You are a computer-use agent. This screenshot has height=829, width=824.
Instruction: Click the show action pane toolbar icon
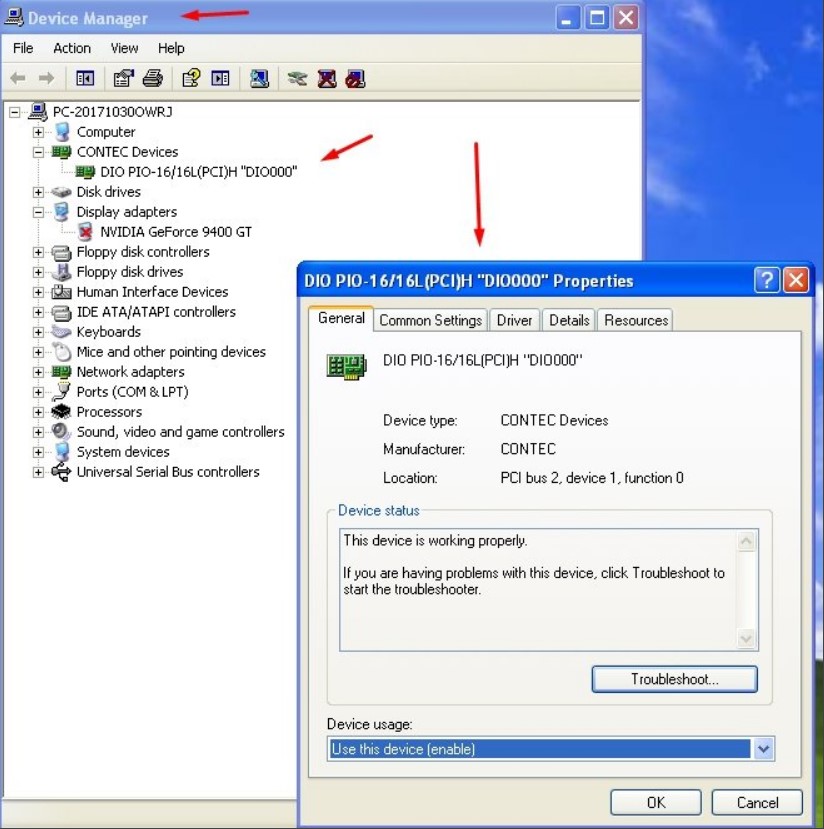point(220,79)
